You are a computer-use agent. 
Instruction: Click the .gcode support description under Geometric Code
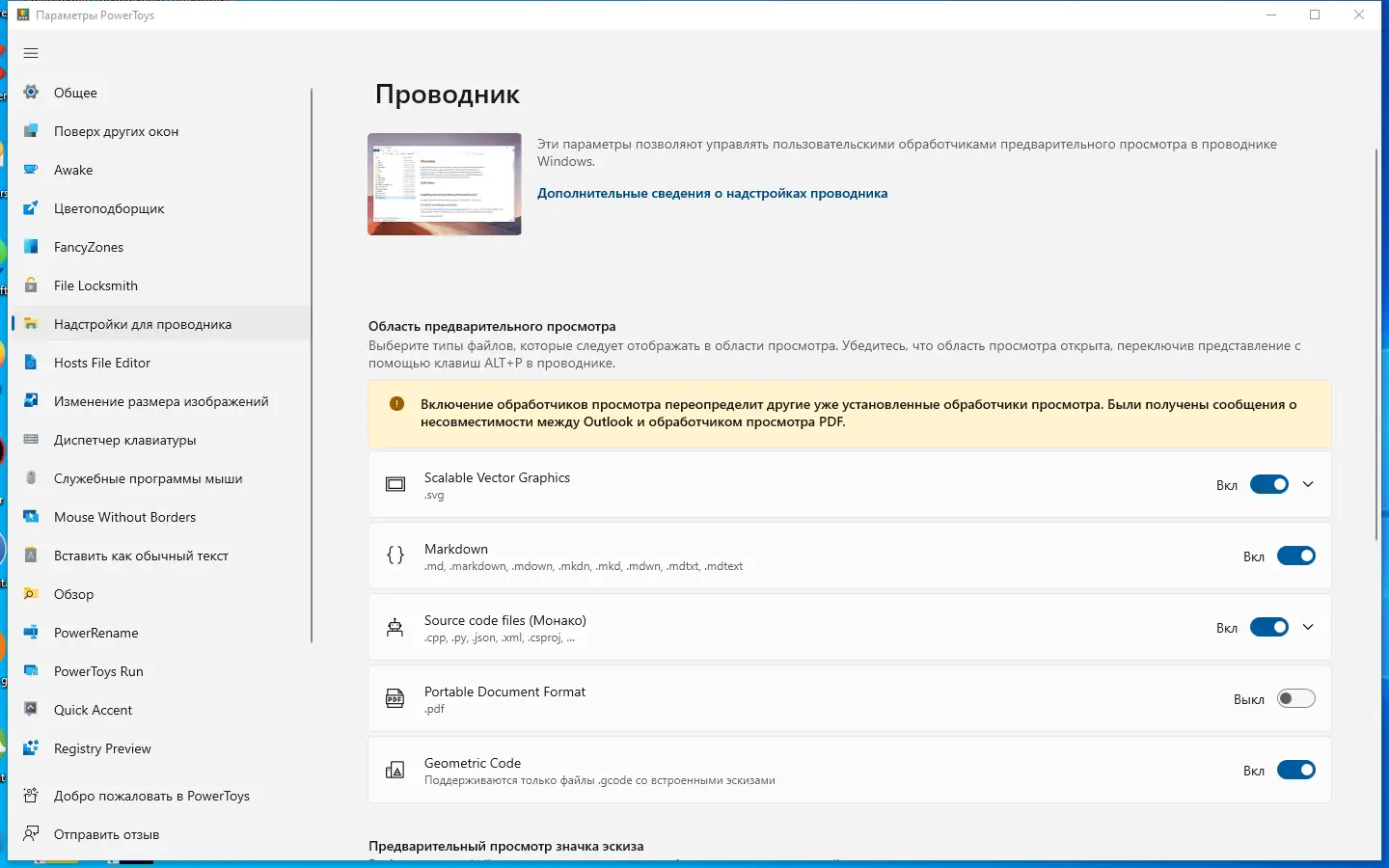click(x=600, y=780)
